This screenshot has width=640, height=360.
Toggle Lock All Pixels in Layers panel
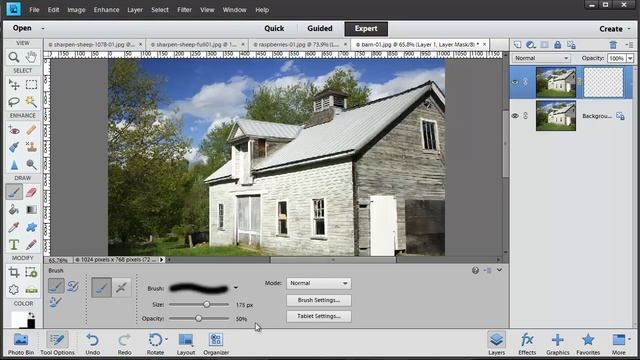click(x=557, y=44)
